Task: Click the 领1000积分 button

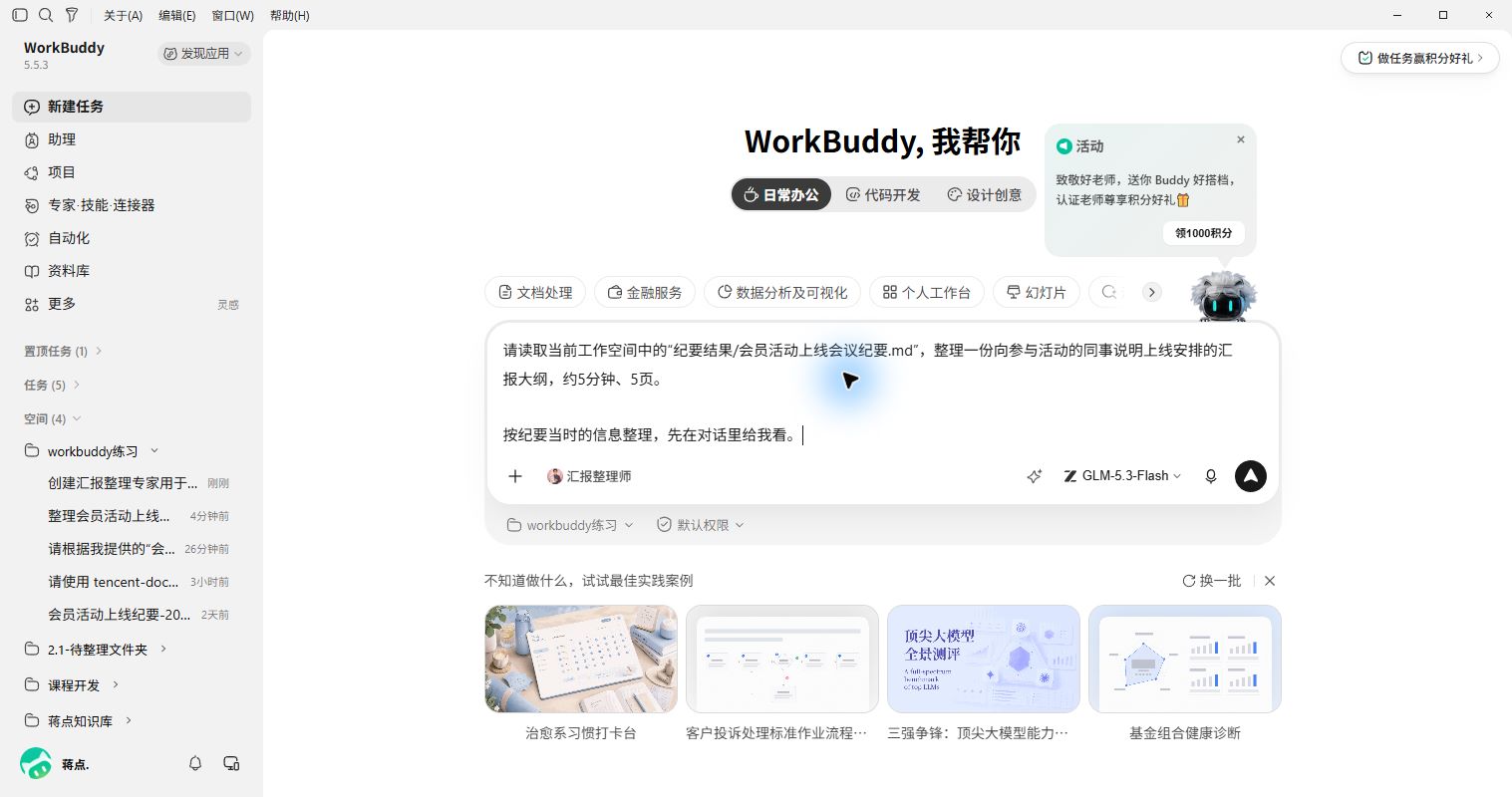Action: click(1203, 233)
